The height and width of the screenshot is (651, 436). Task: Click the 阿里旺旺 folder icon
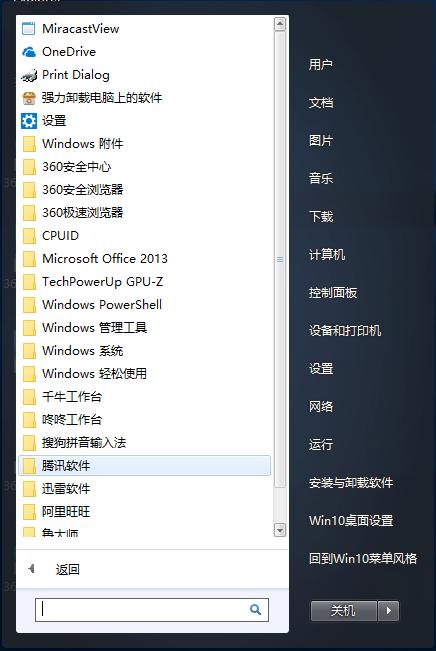(x=29, y=512)
